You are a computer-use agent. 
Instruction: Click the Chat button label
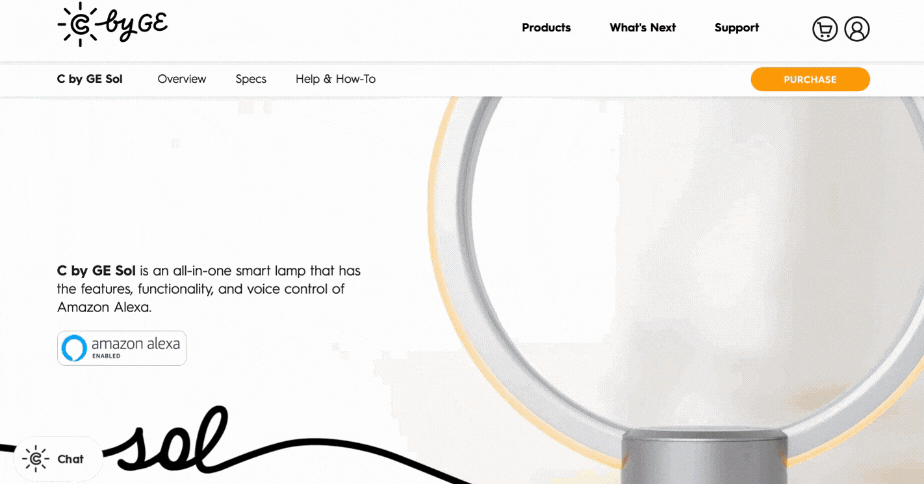70,459
